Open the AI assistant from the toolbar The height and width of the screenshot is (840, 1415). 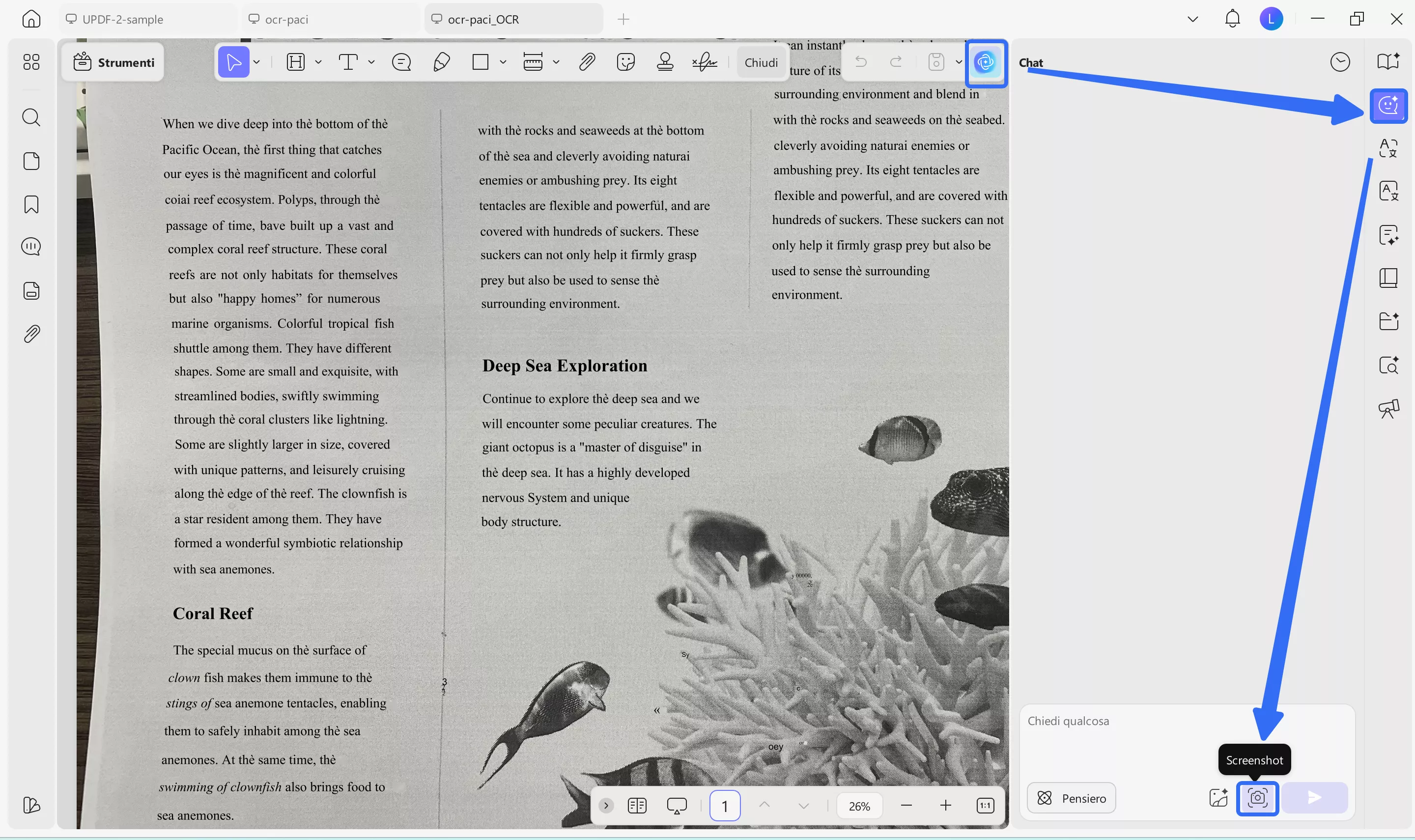pyautogui.click(x=986, y=62)
